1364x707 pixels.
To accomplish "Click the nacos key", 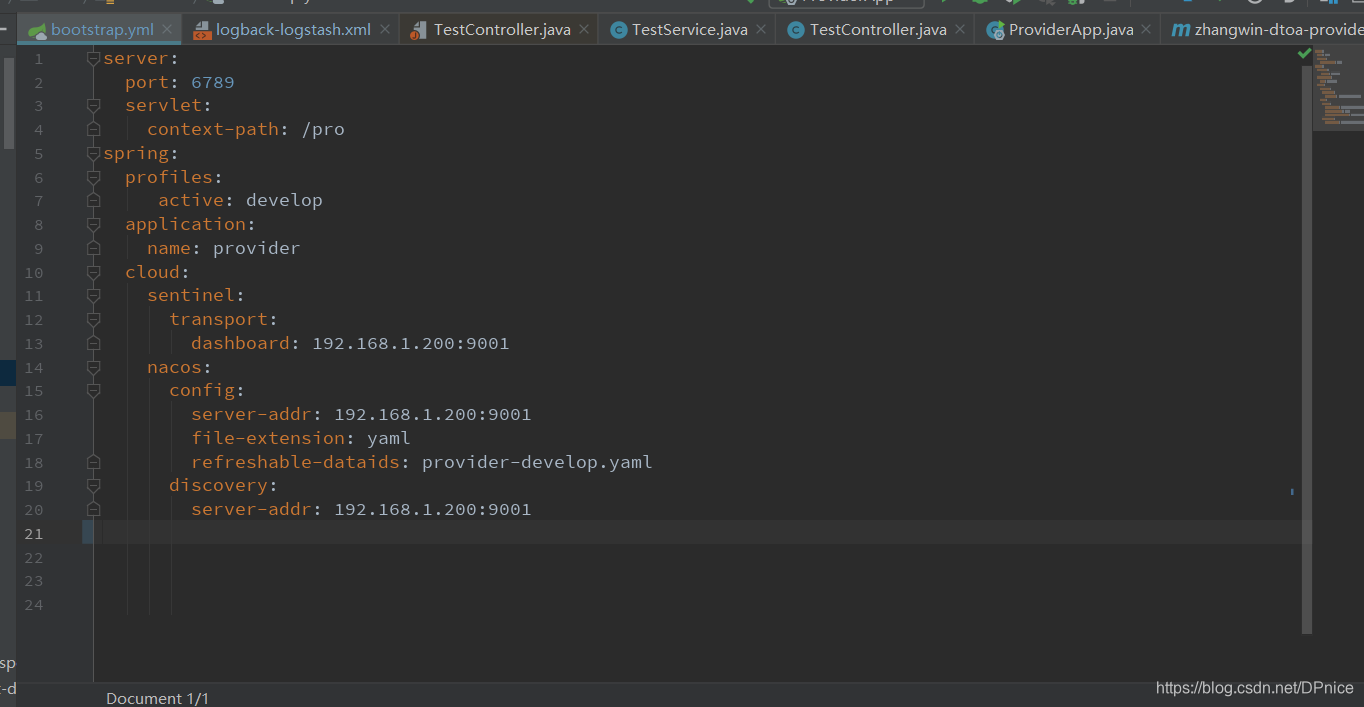I will [174, 367].
